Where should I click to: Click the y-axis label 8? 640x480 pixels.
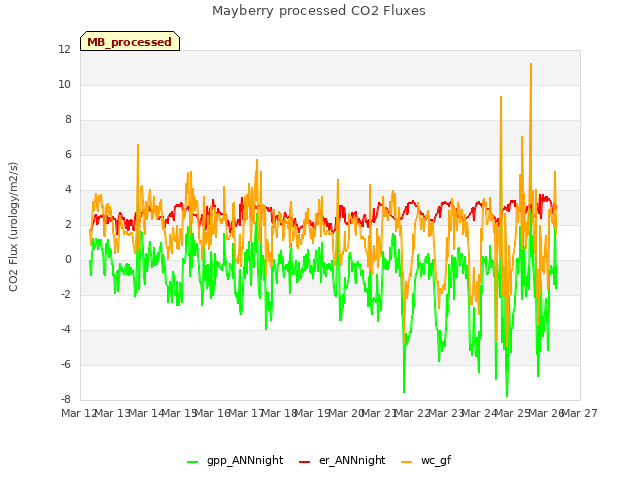(x=68, y=120)
